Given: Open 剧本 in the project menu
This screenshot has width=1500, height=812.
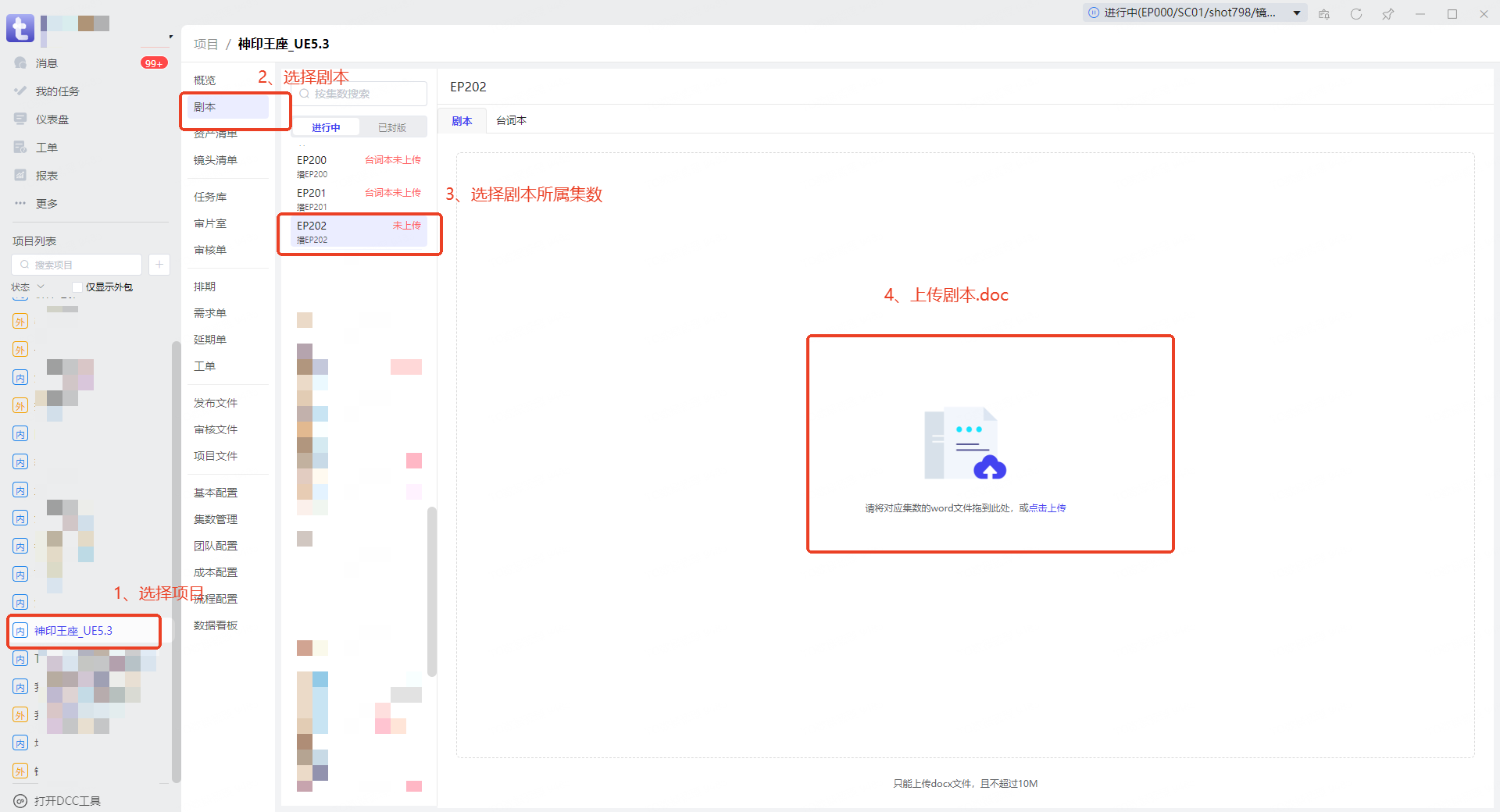Looking at the screenshot, I should 227,107.
